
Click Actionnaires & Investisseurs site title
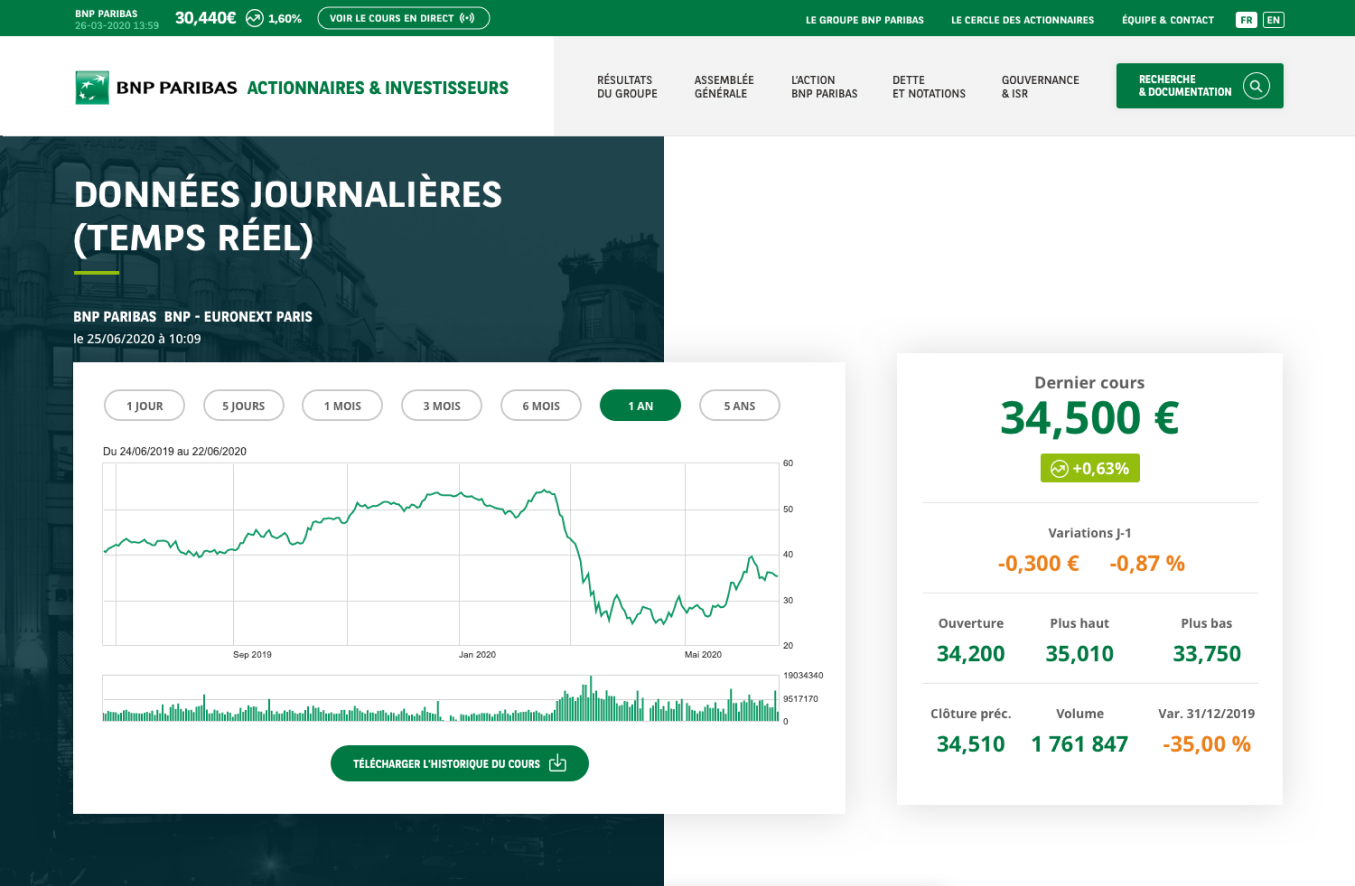click(378, 88)
